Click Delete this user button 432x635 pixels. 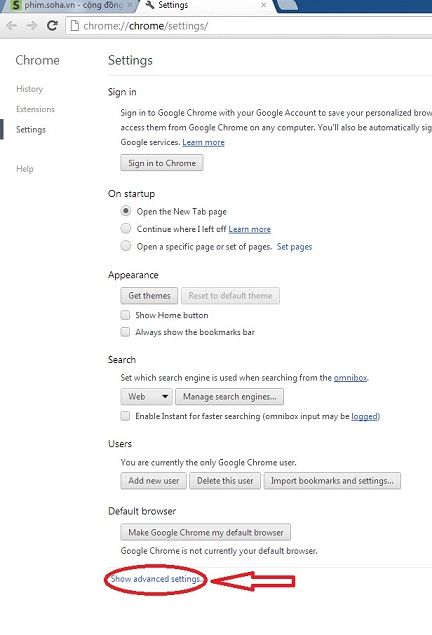tap(225, 481)
